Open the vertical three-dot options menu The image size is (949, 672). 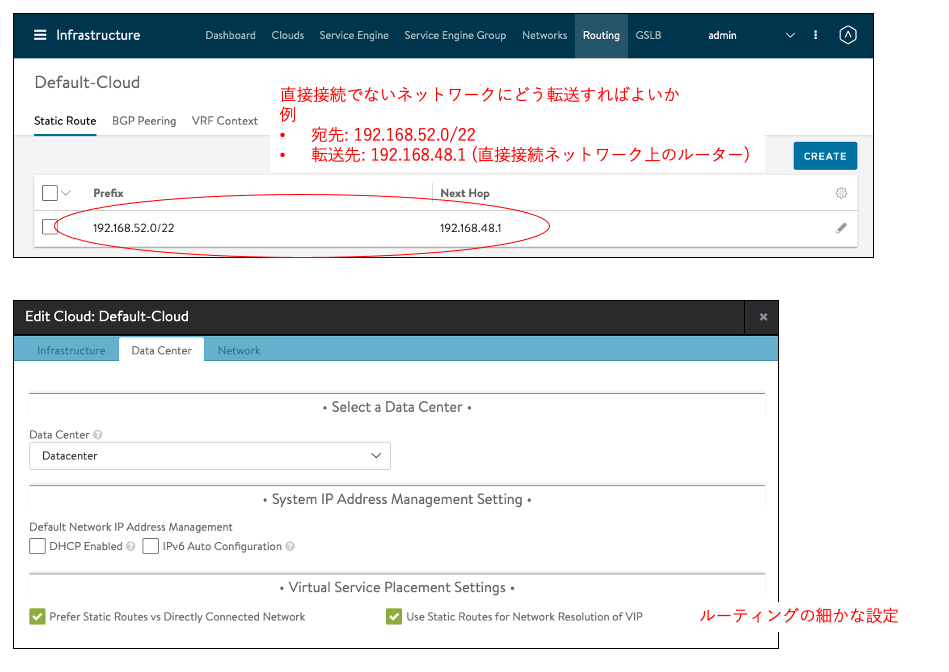tap(816, 35)
